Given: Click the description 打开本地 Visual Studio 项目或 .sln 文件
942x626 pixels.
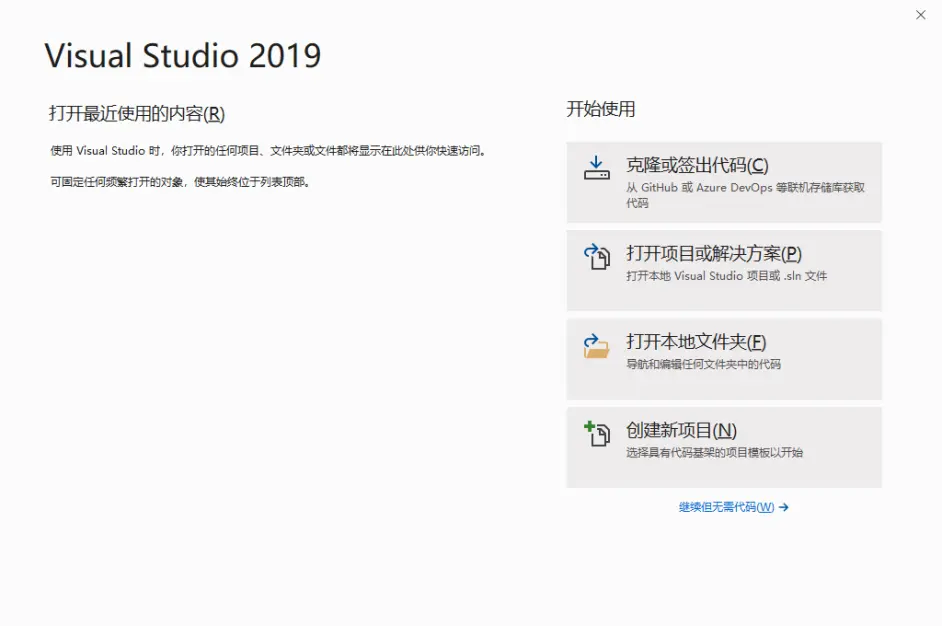Looking at the screenshot, I should coord(726,276).
